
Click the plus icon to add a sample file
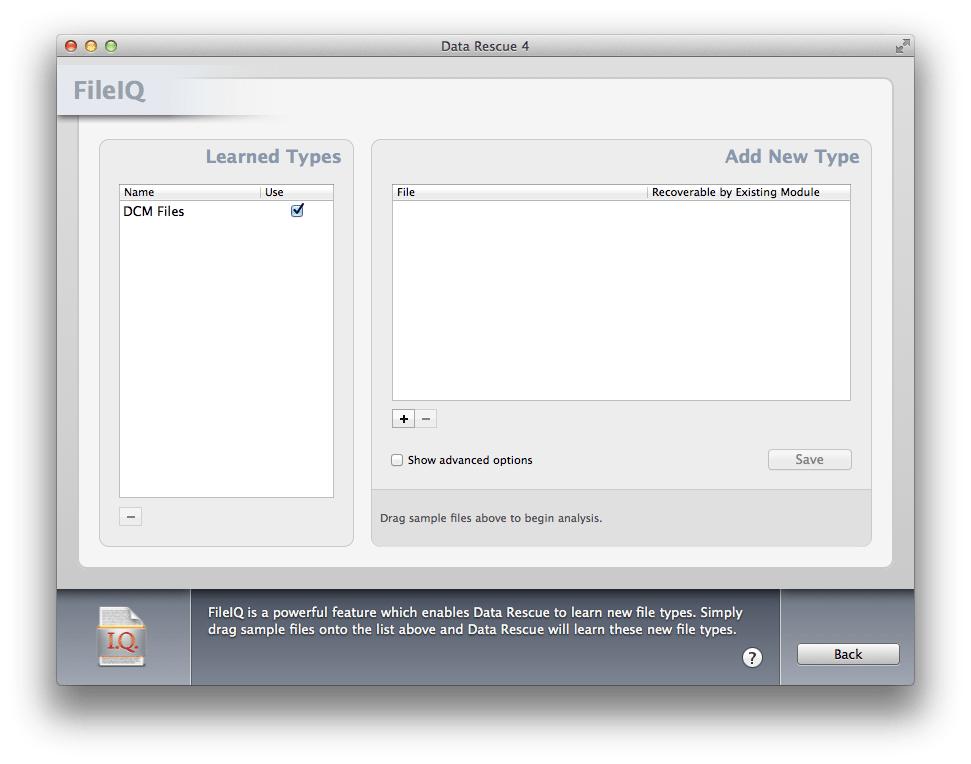tap(403, 418)
